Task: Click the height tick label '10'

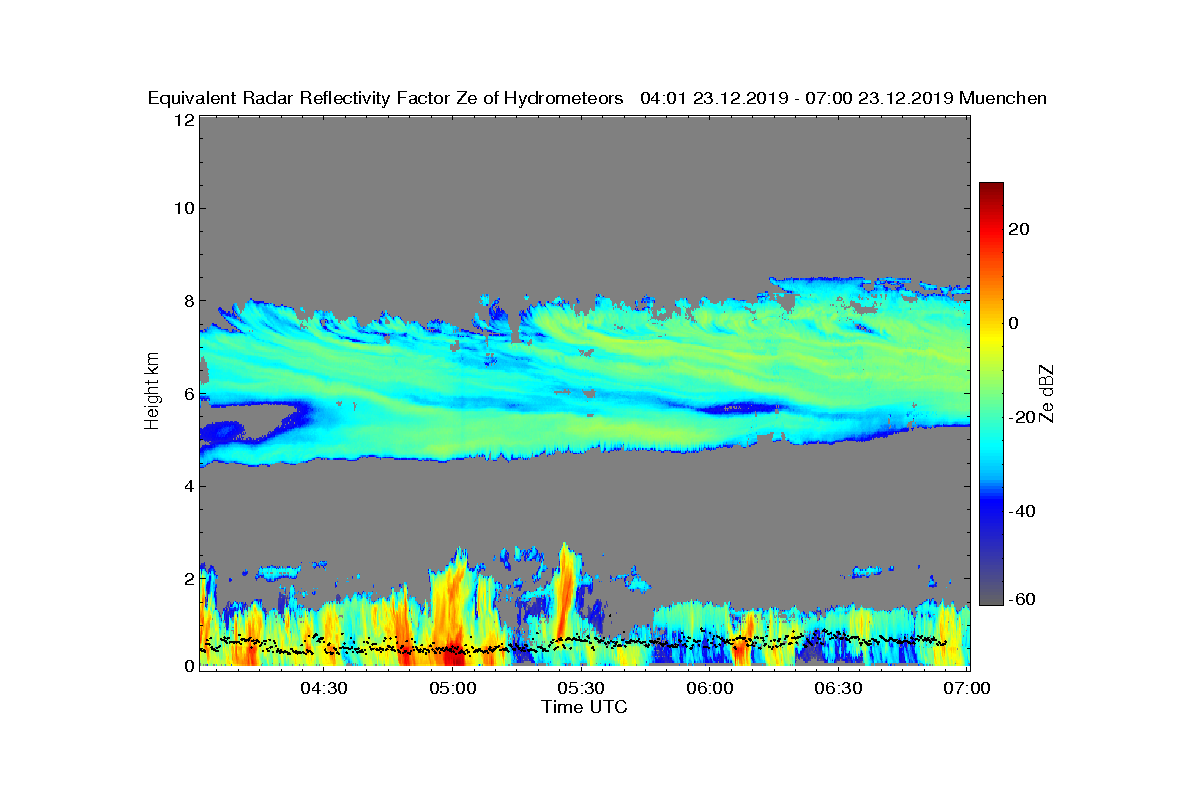Action: click(184, 208)
